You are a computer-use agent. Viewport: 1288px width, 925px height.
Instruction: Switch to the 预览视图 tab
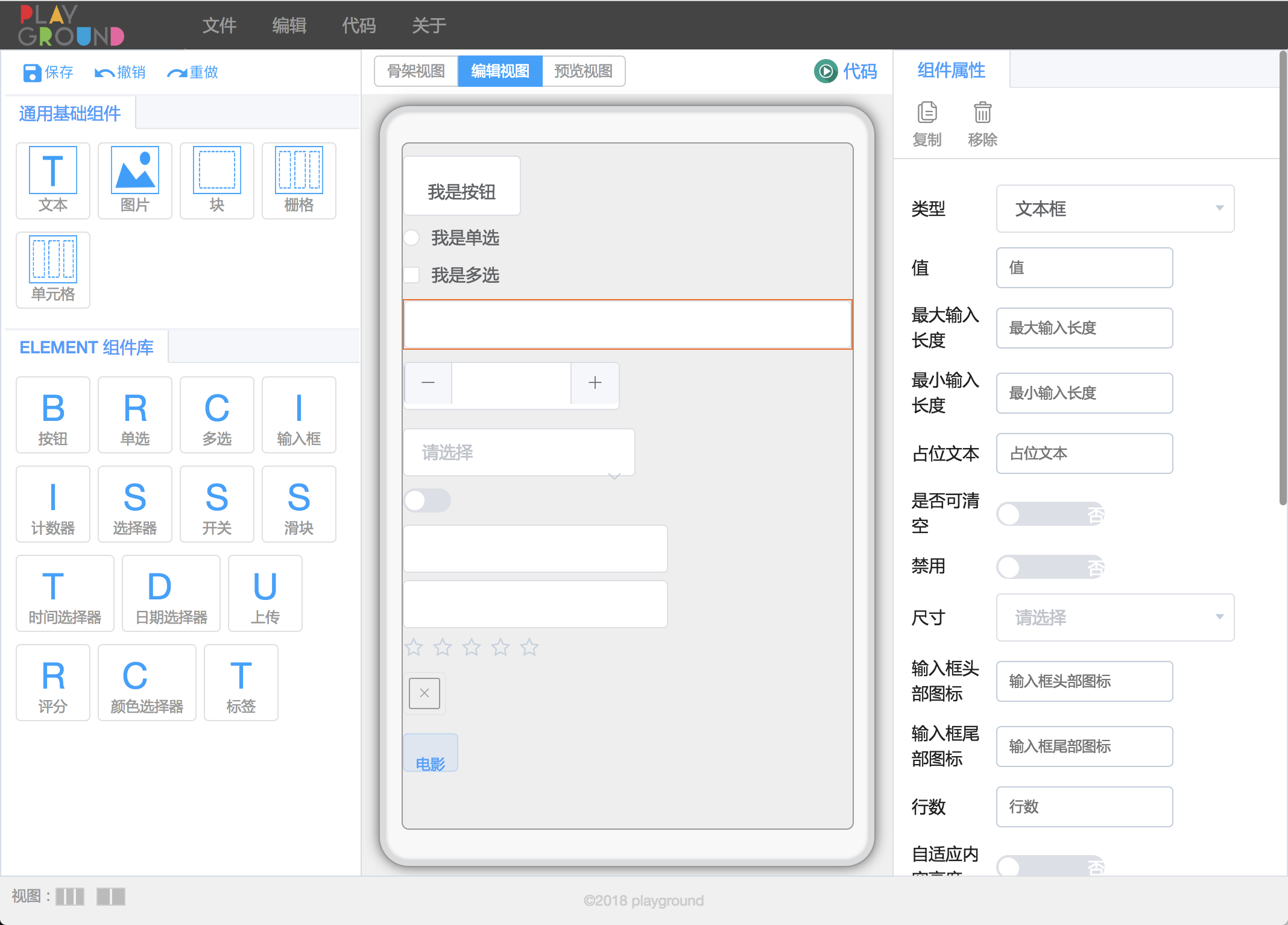pyautogui.click(x=583, y=71)
